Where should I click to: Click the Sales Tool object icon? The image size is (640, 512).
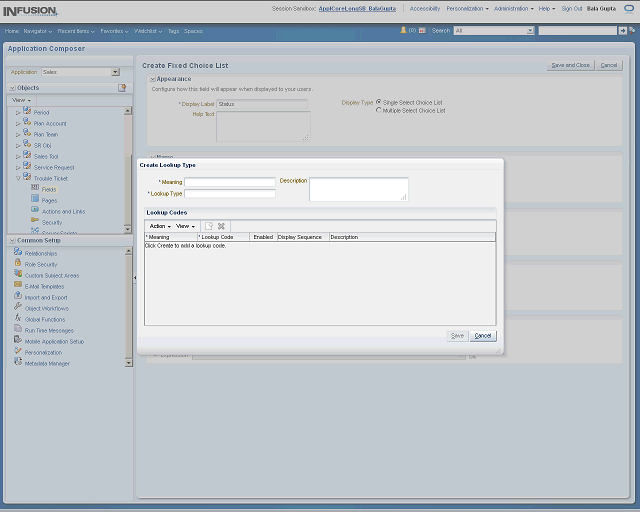click(27, 155)
